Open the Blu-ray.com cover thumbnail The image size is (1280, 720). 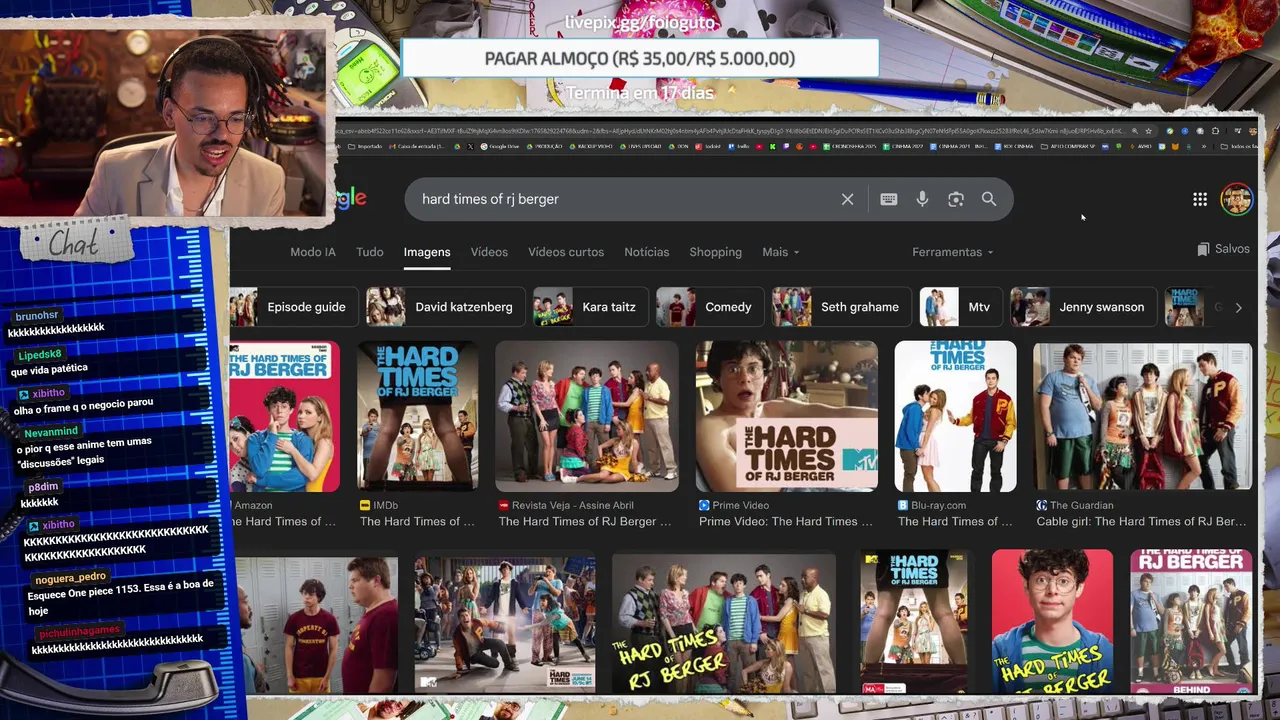point(955,417)
